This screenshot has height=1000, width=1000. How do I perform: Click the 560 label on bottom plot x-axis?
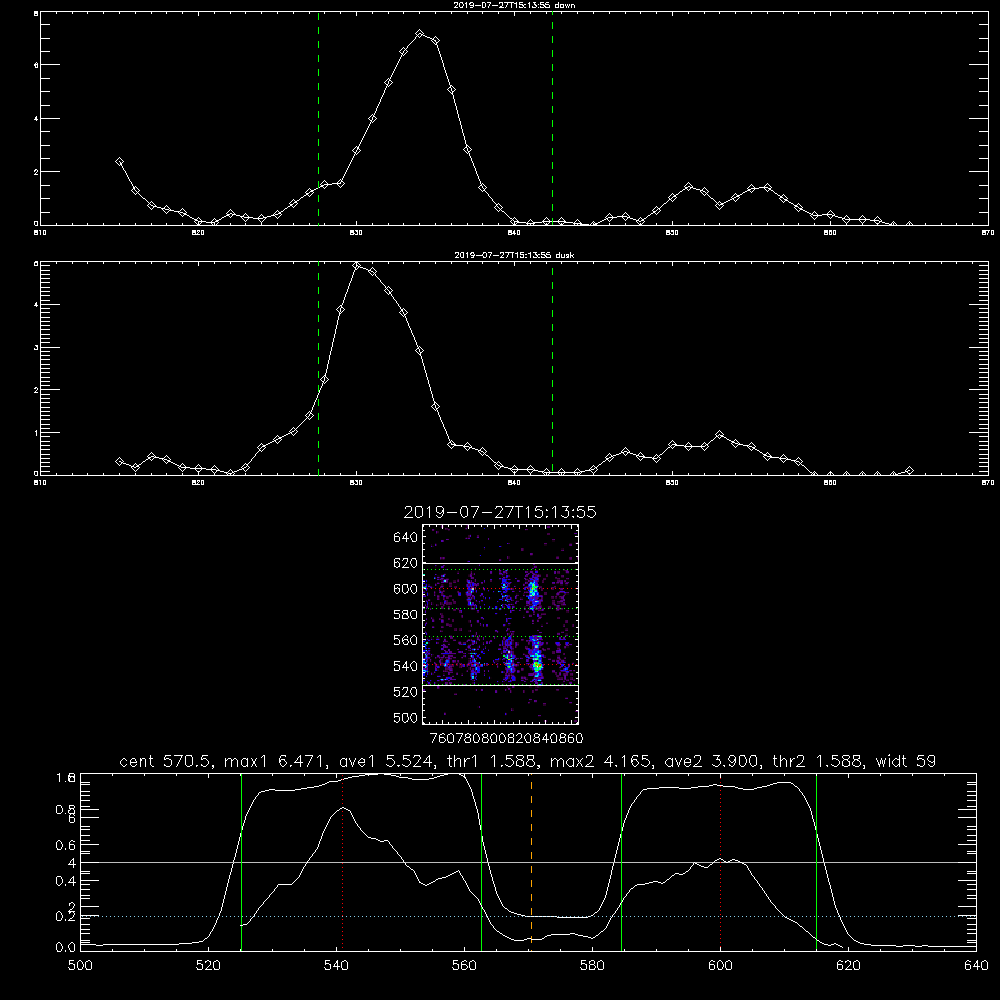pyautogui.click(x=464, y=966)
